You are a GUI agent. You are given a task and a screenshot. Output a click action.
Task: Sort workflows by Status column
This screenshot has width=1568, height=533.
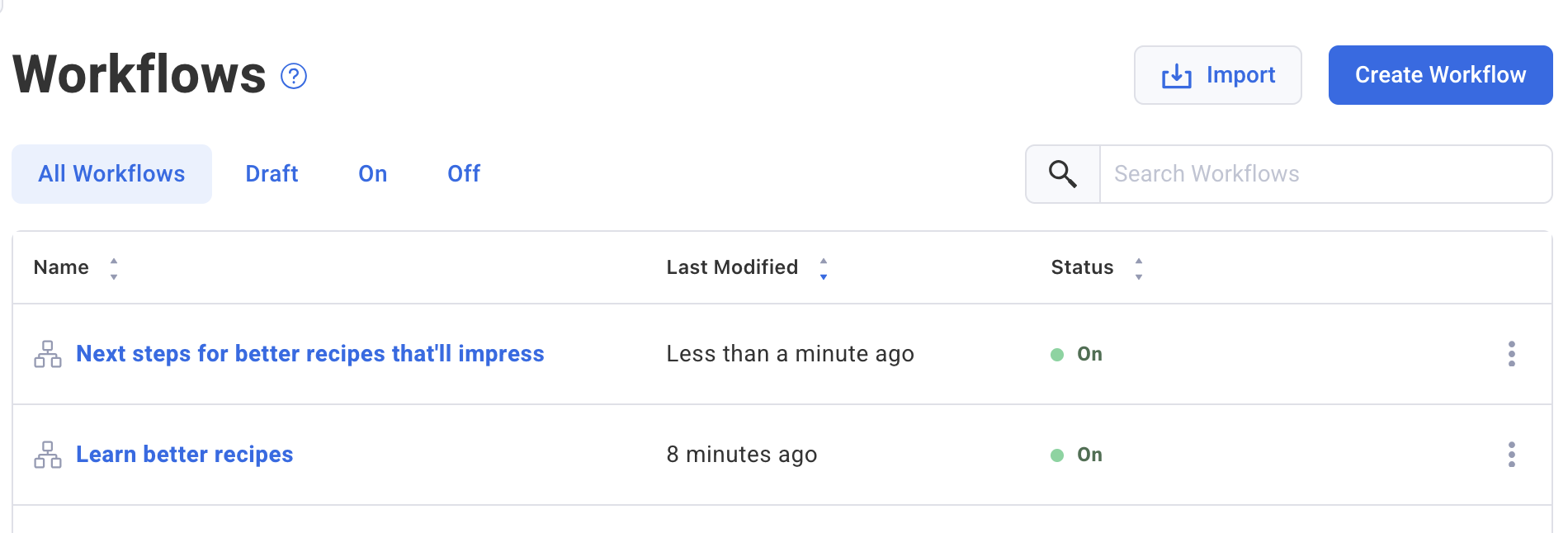pos(1139,267)
